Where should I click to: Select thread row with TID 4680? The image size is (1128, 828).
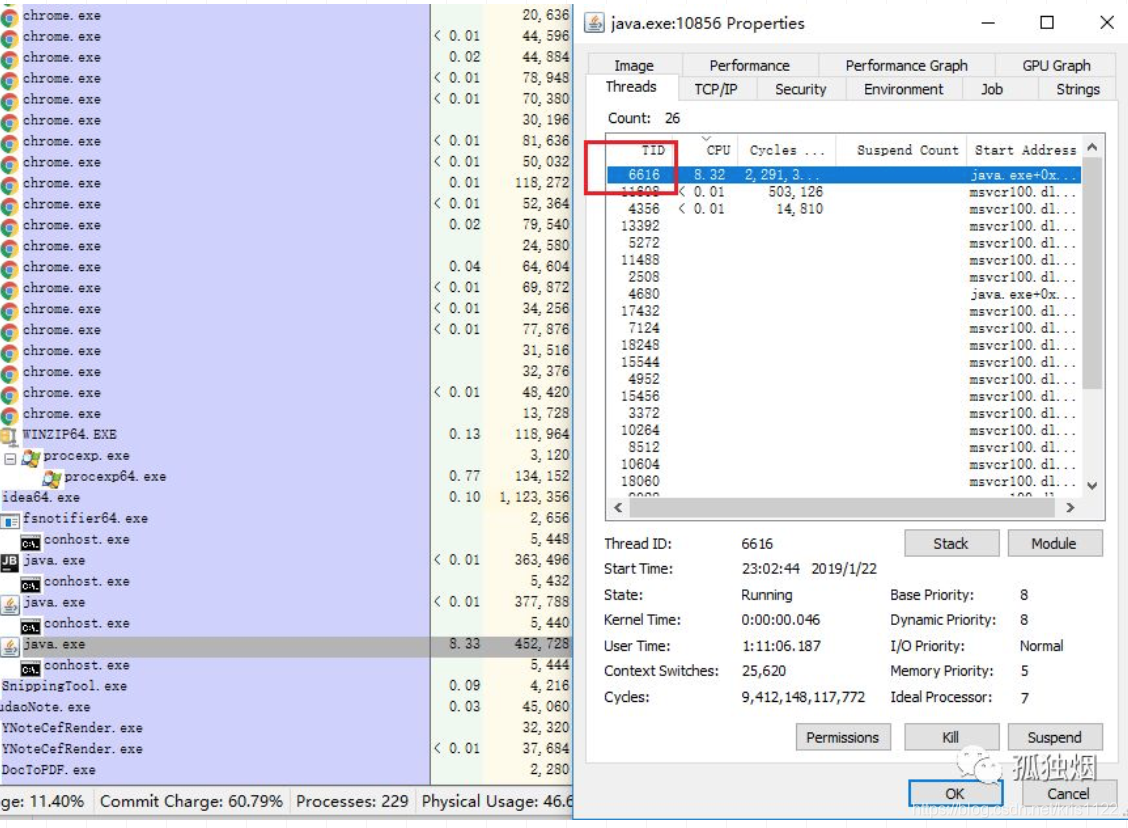[843, 294]
